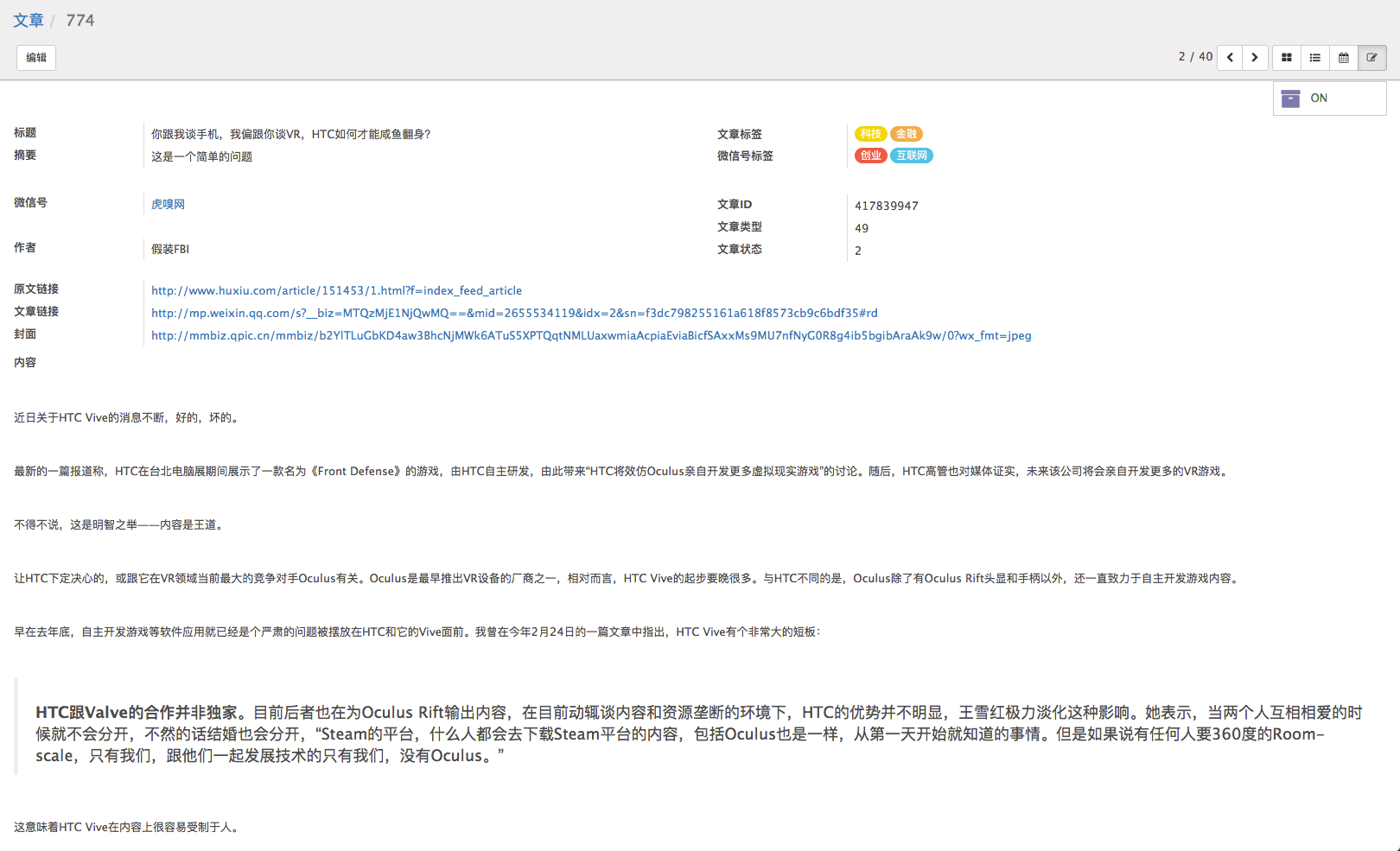Viewport: 1400px width, 851px height.
Task: Open the 文章 breadcrumb link
Action: point(29,20)
